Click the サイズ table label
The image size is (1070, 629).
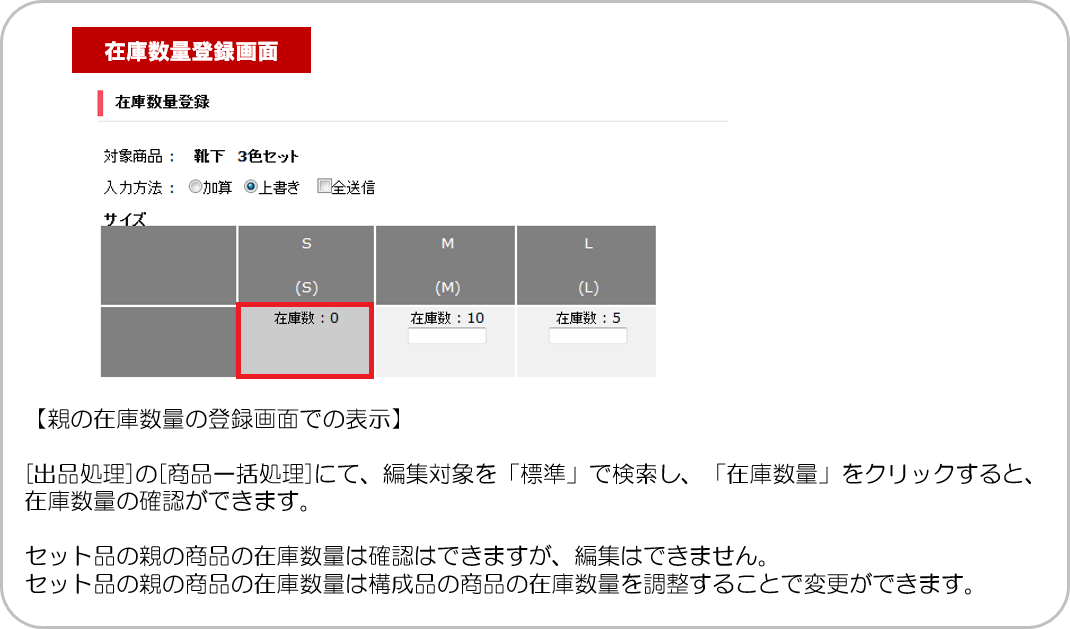[x=124, y=219]
